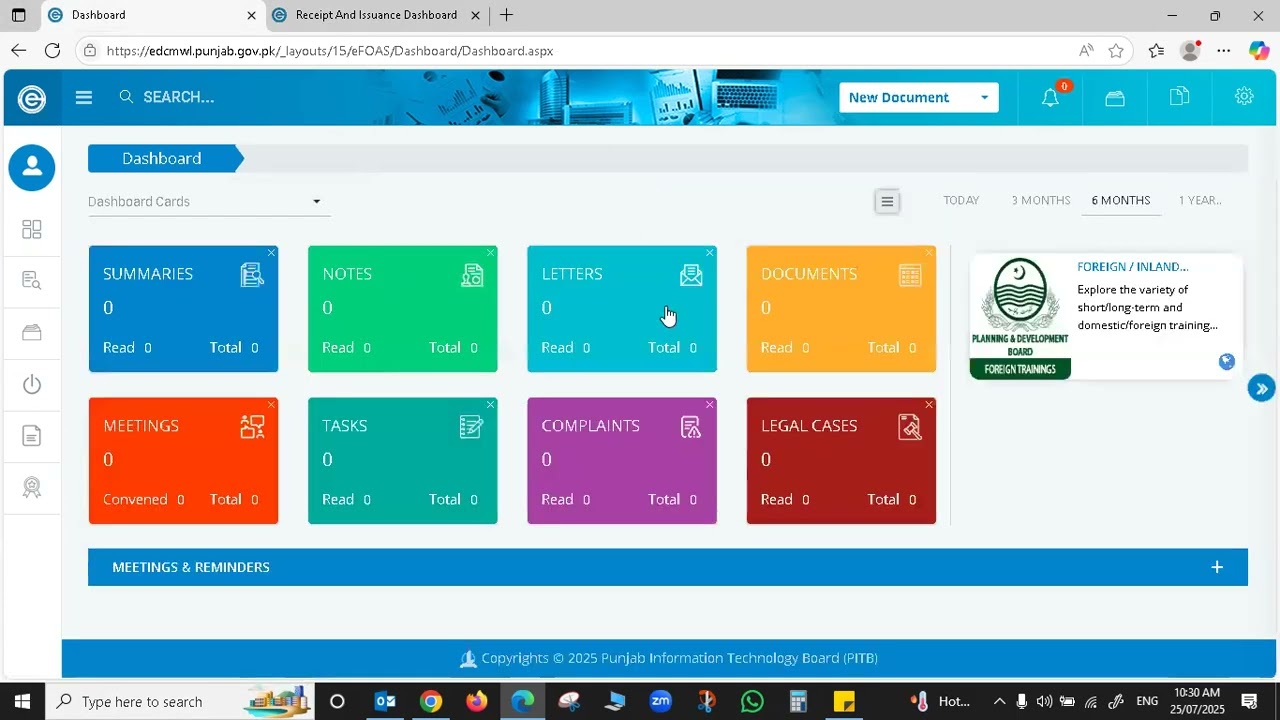Click the globe icon on training card
This screenshot has height=720, width=1280.
coord(1227,362)
